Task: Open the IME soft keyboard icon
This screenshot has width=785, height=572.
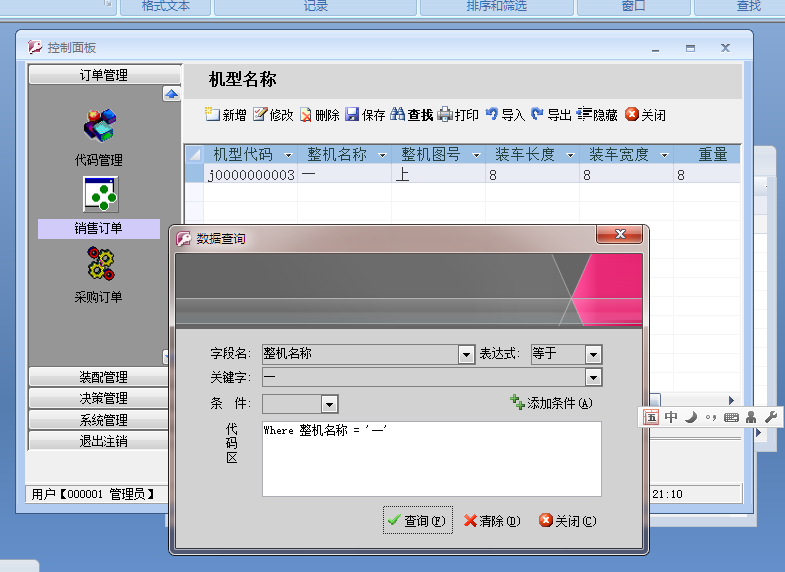Action: pos(731,417)
